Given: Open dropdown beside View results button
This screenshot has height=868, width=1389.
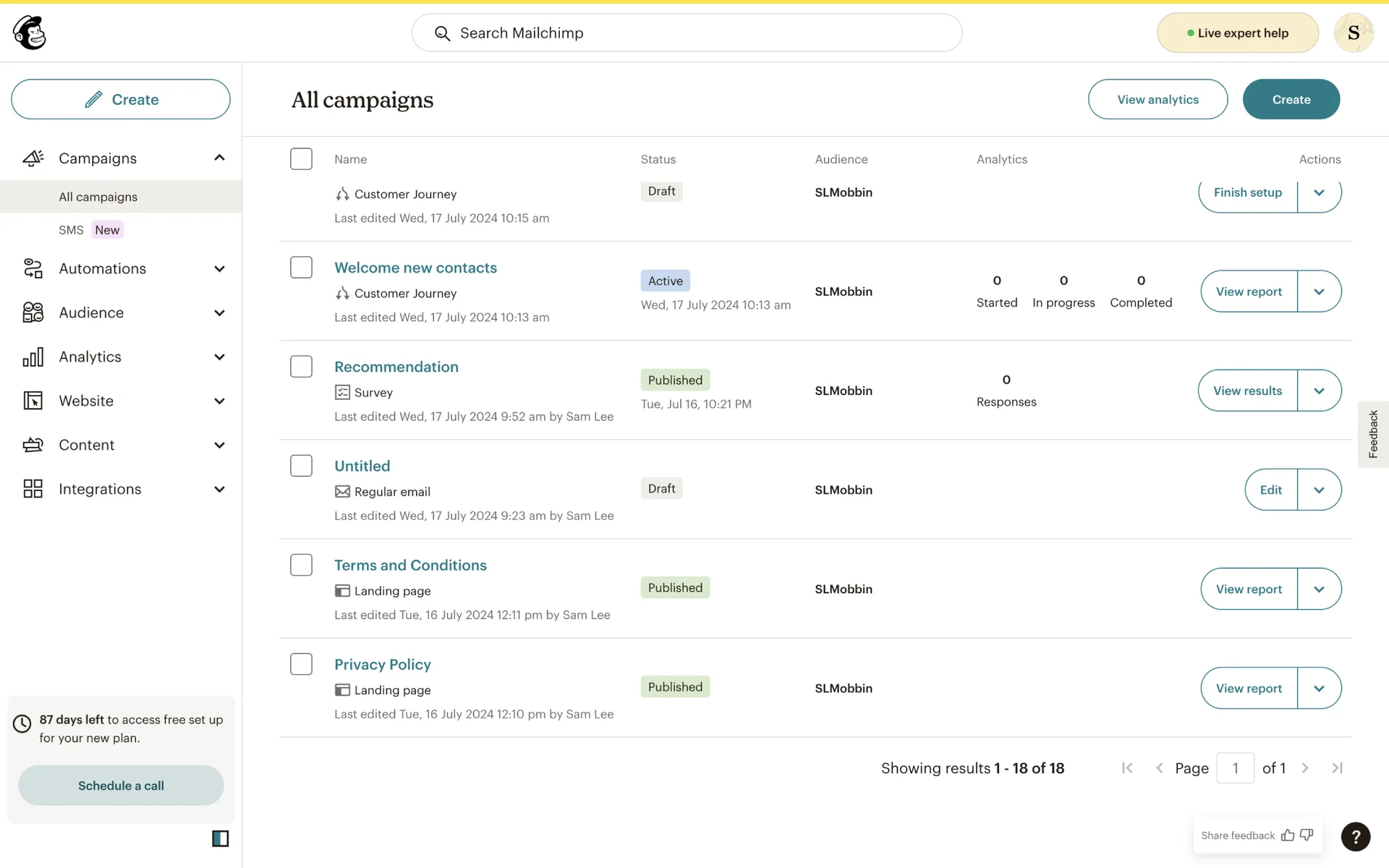Looking at the screenshot, I should tap(1319, 391).
